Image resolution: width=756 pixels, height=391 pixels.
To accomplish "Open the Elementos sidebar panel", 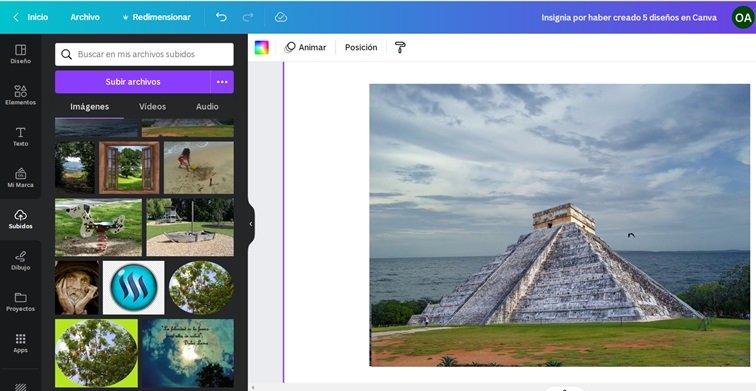I will pos(20,95).
